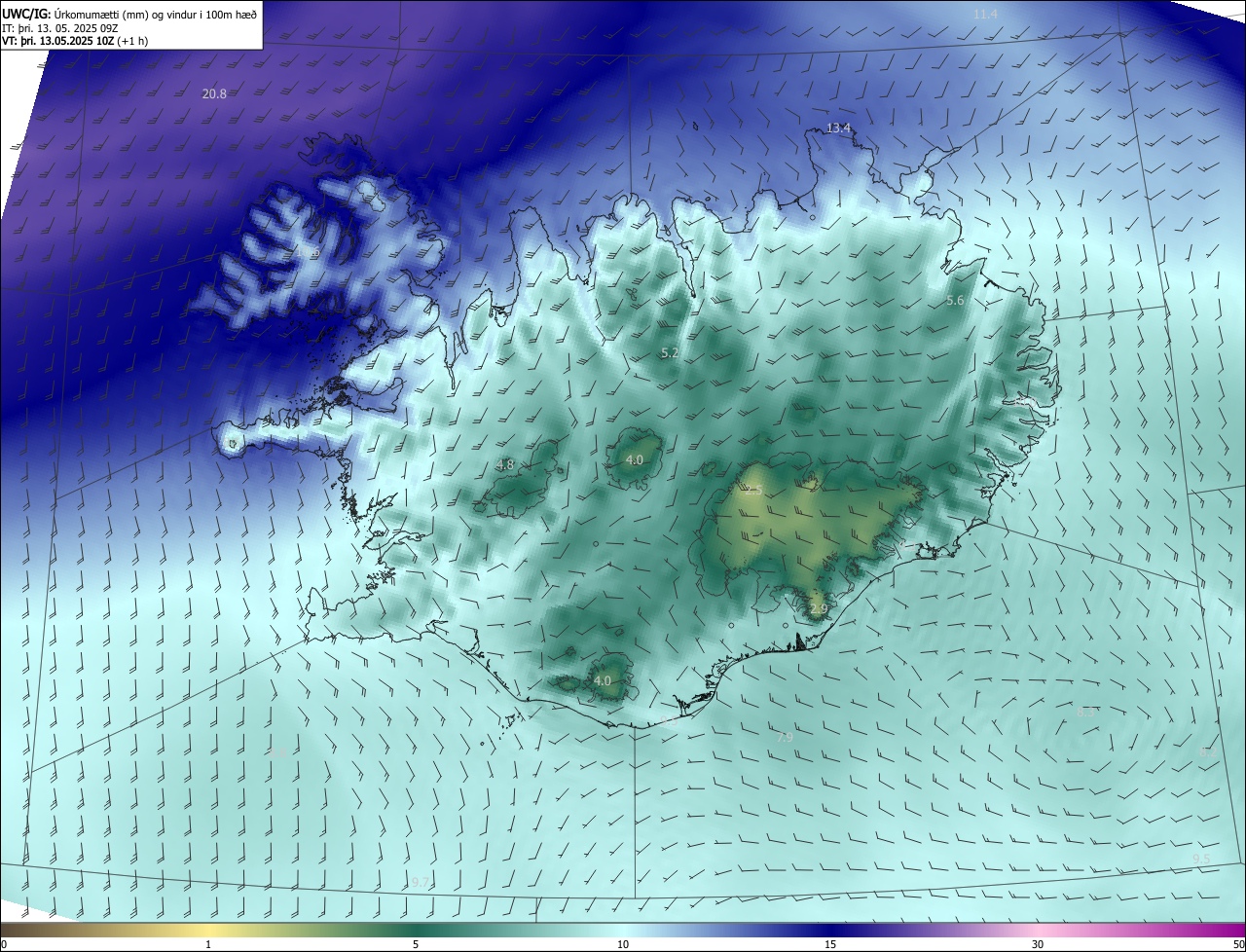Click the 9.5 value label on the map
This screenshot has width=1246, height=952.
pos(1202,859)
